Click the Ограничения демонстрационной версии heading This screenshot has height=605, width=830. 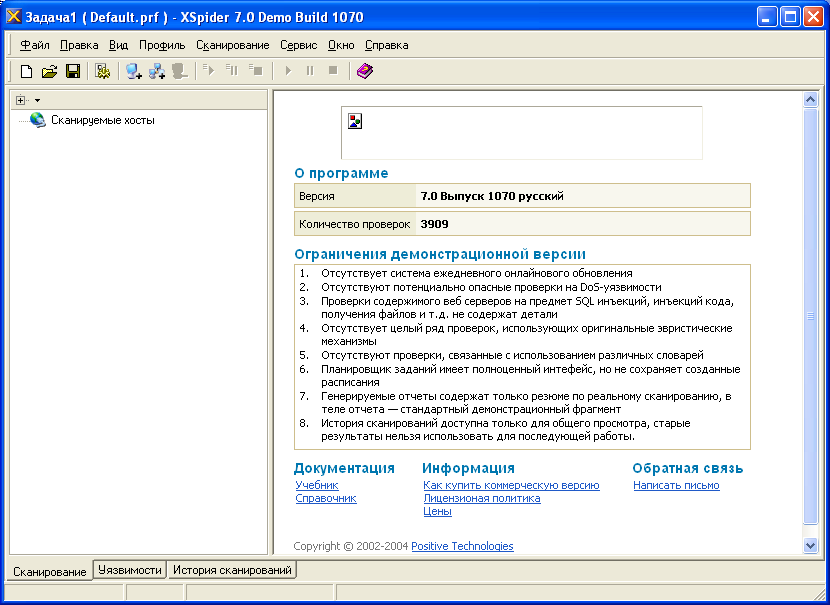(x=440, y=254)
